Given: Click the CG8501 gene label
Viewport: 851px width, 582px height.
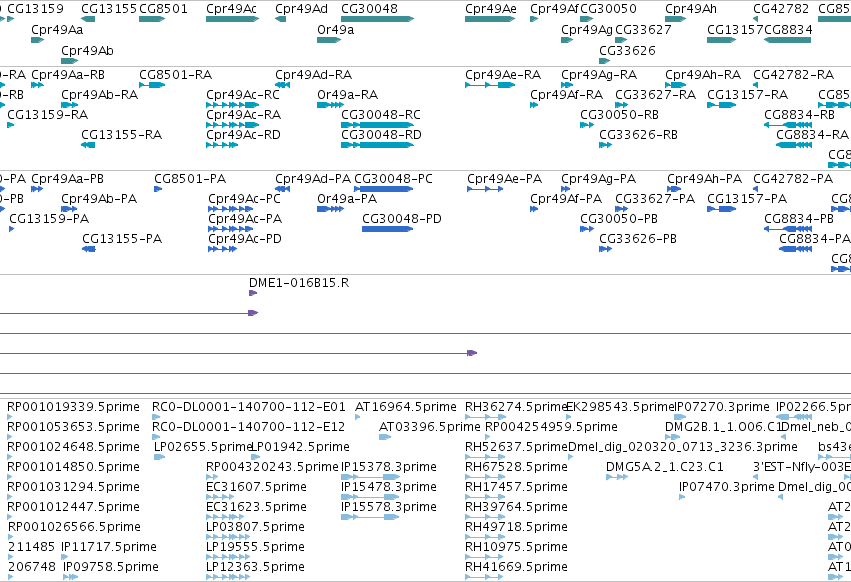Looking at the screenshot, I should coord(163,9).
